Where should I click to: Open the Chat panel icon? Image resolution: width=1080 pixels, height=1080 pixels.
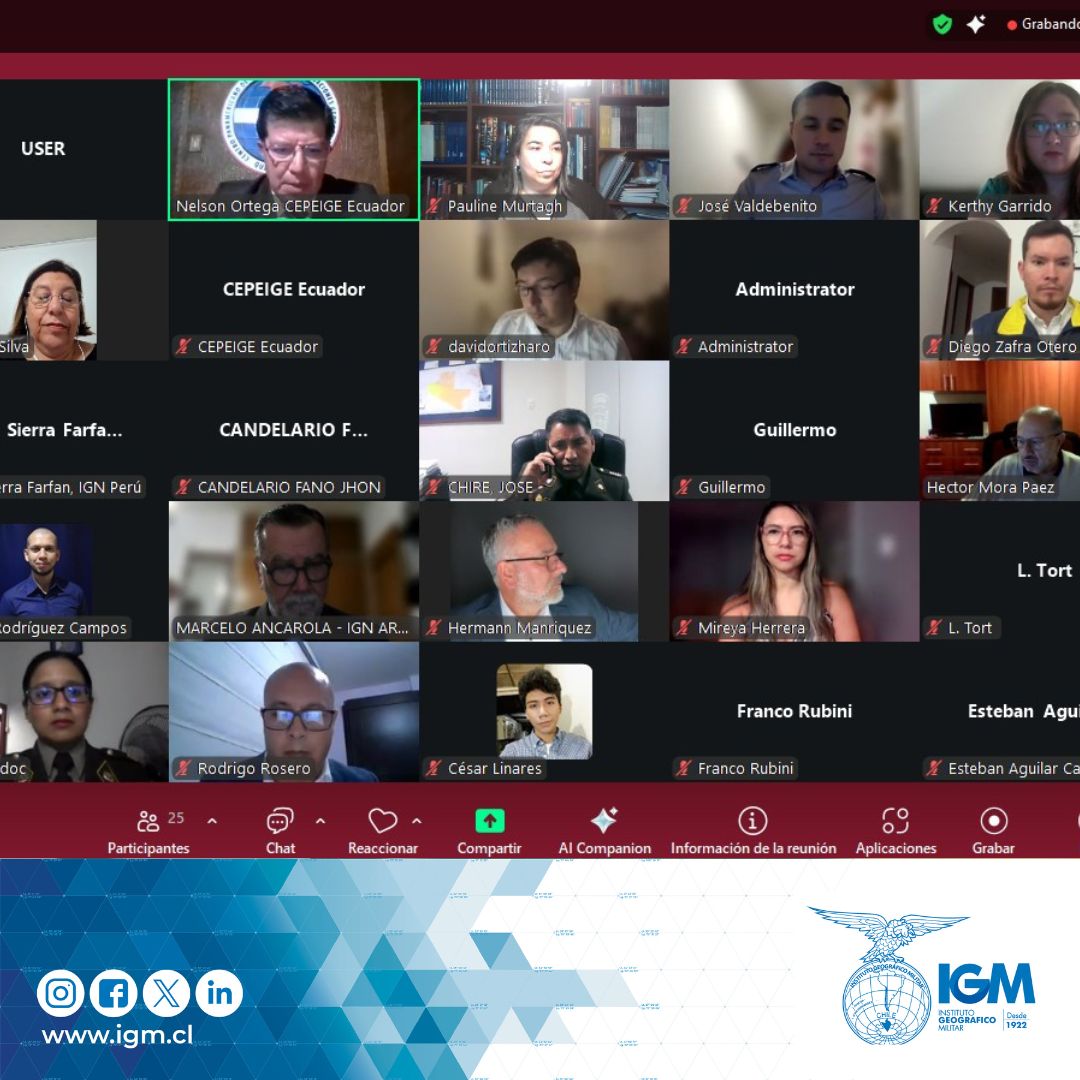(x=280, y=821)
